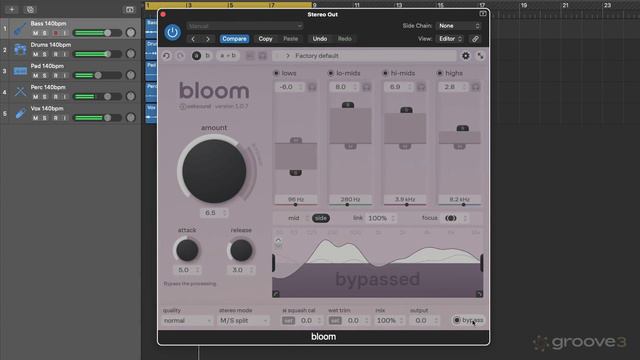Click the Bass 140bpm guitar track icon

coord(20,29)
